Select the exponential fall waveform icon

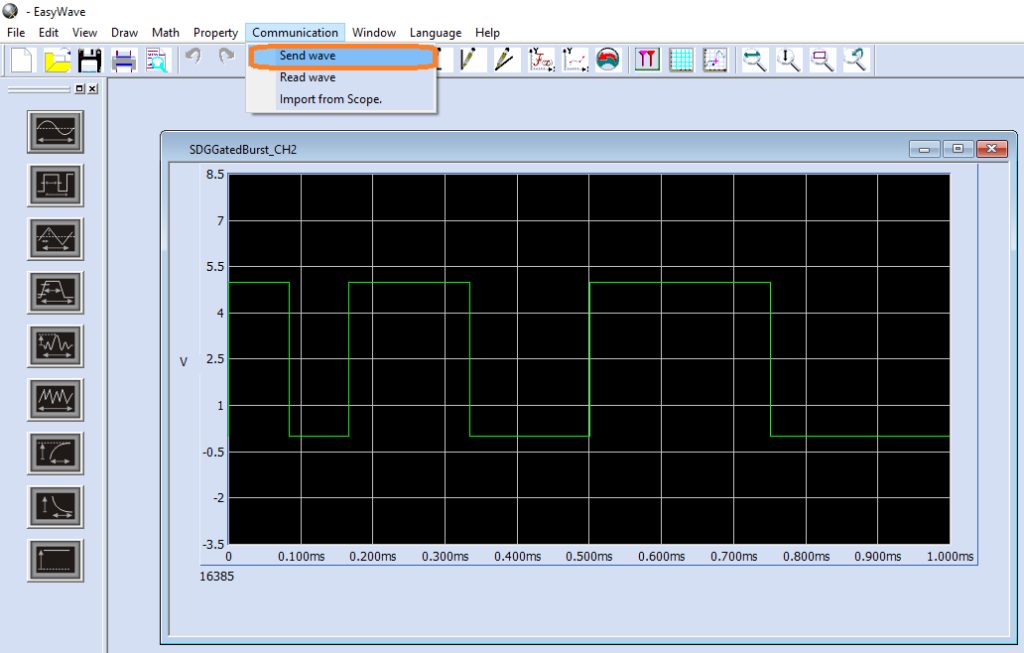tap(54, 506)
